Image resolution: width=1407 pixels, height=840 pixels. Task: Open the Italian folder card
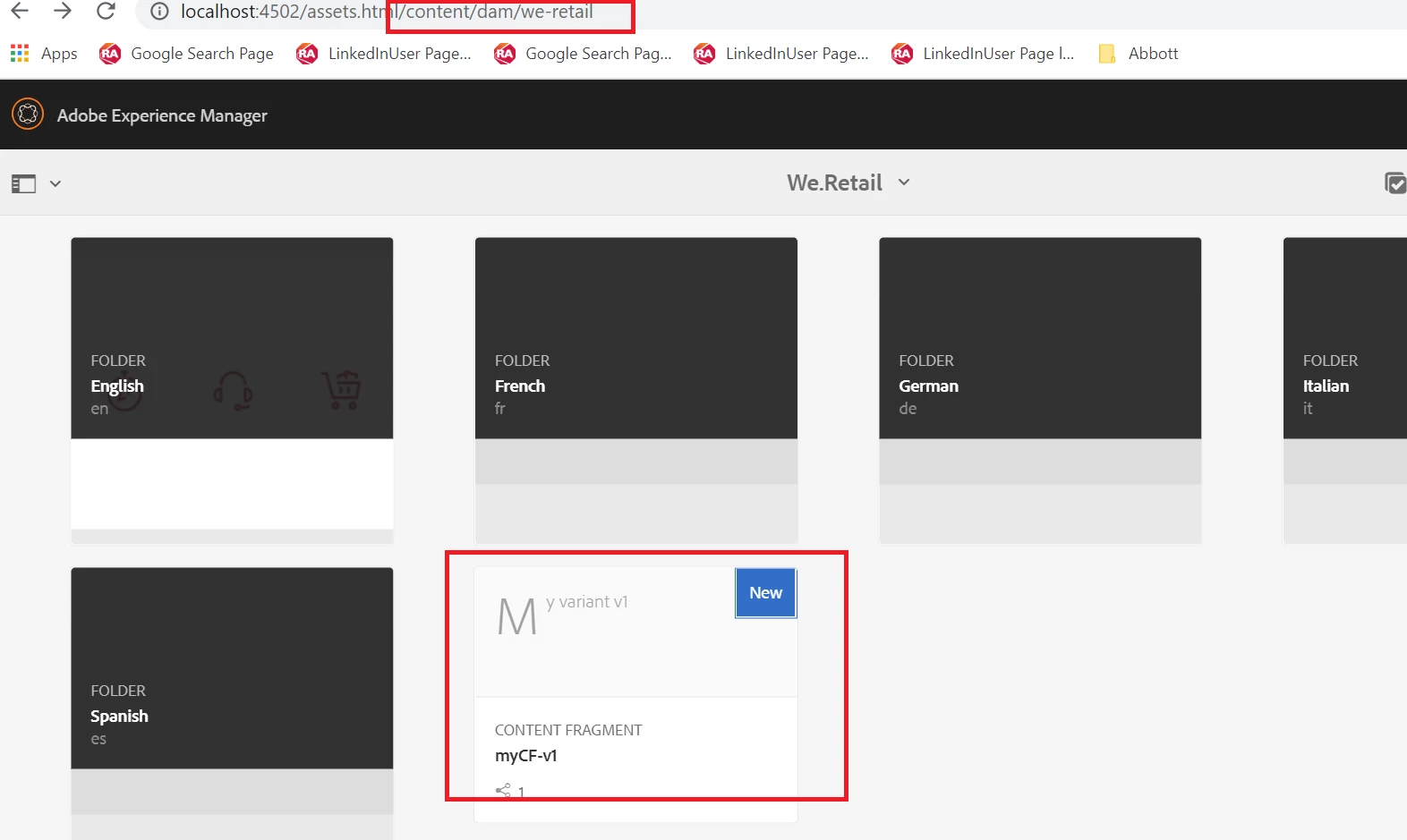click(1345, 390)
